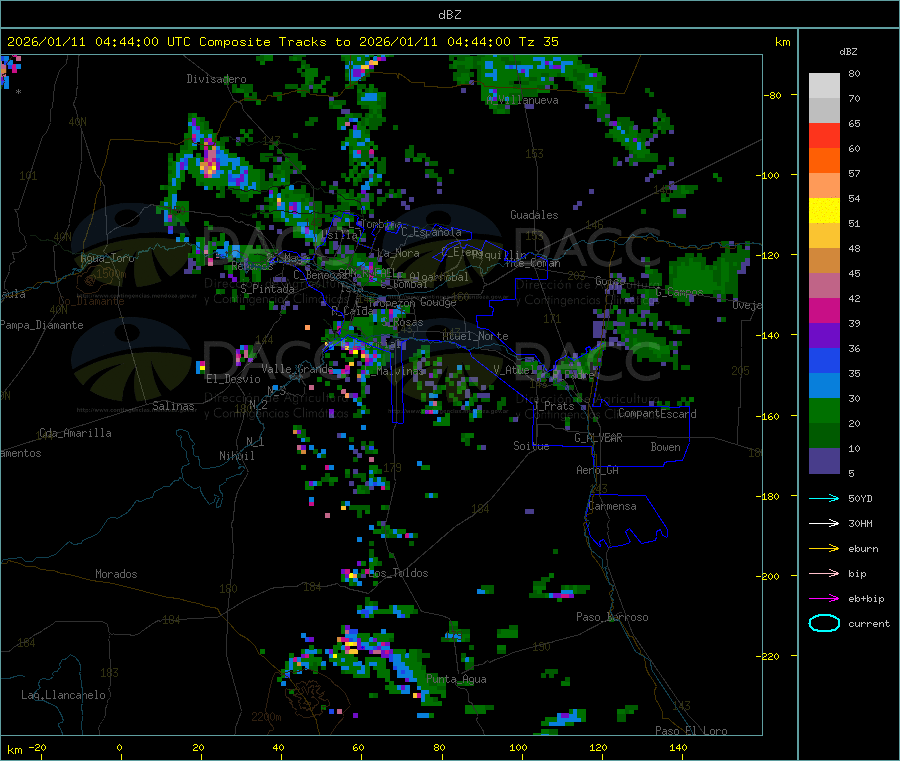The height and width of the screenshot is (761, 900).
Task: Click the Salinas map label
Action: point(173,406)
